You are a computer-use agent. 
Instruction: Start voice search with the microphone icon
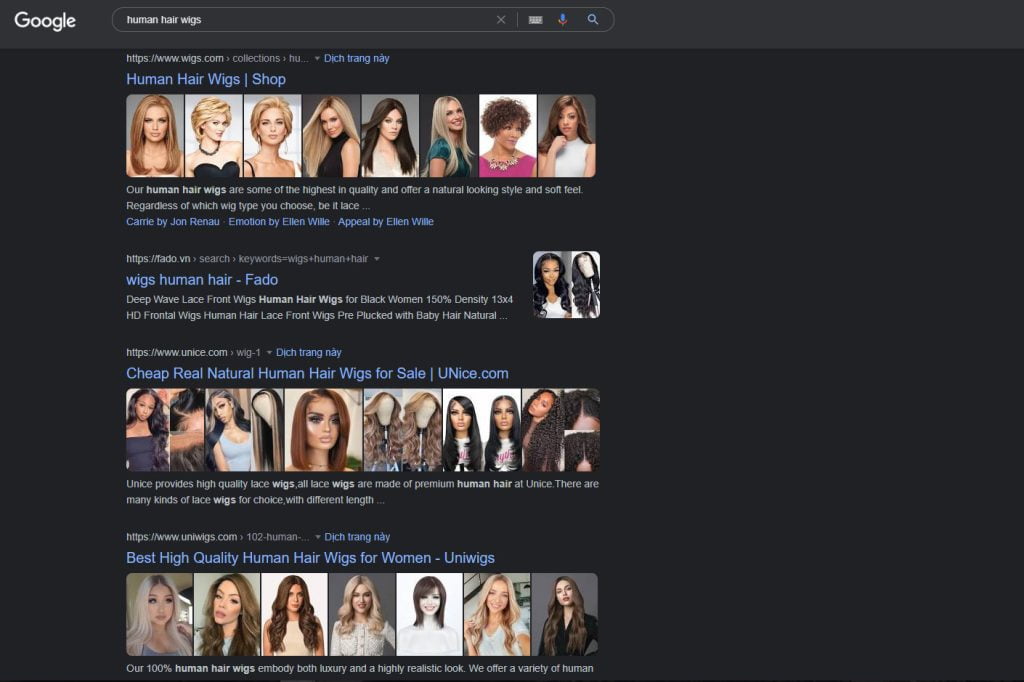point(563,19)
